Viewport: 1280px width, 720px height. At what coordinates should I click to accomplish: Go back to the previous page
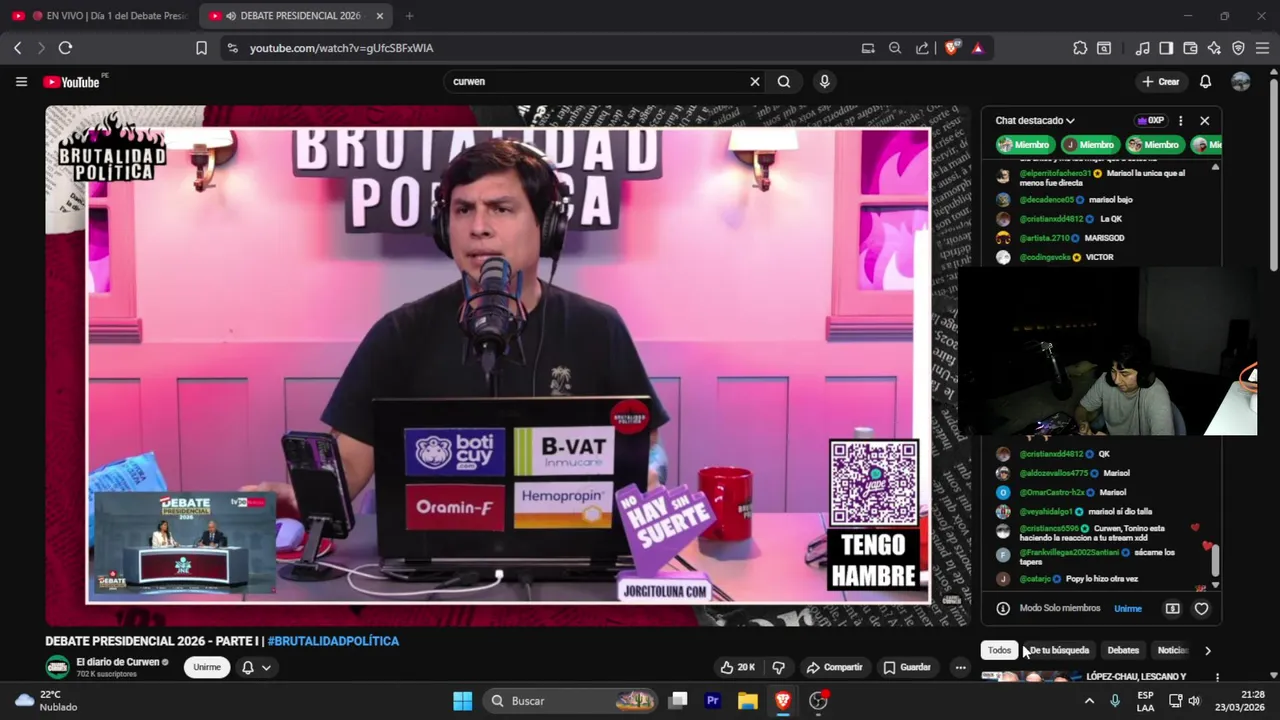tap(17, 48)
